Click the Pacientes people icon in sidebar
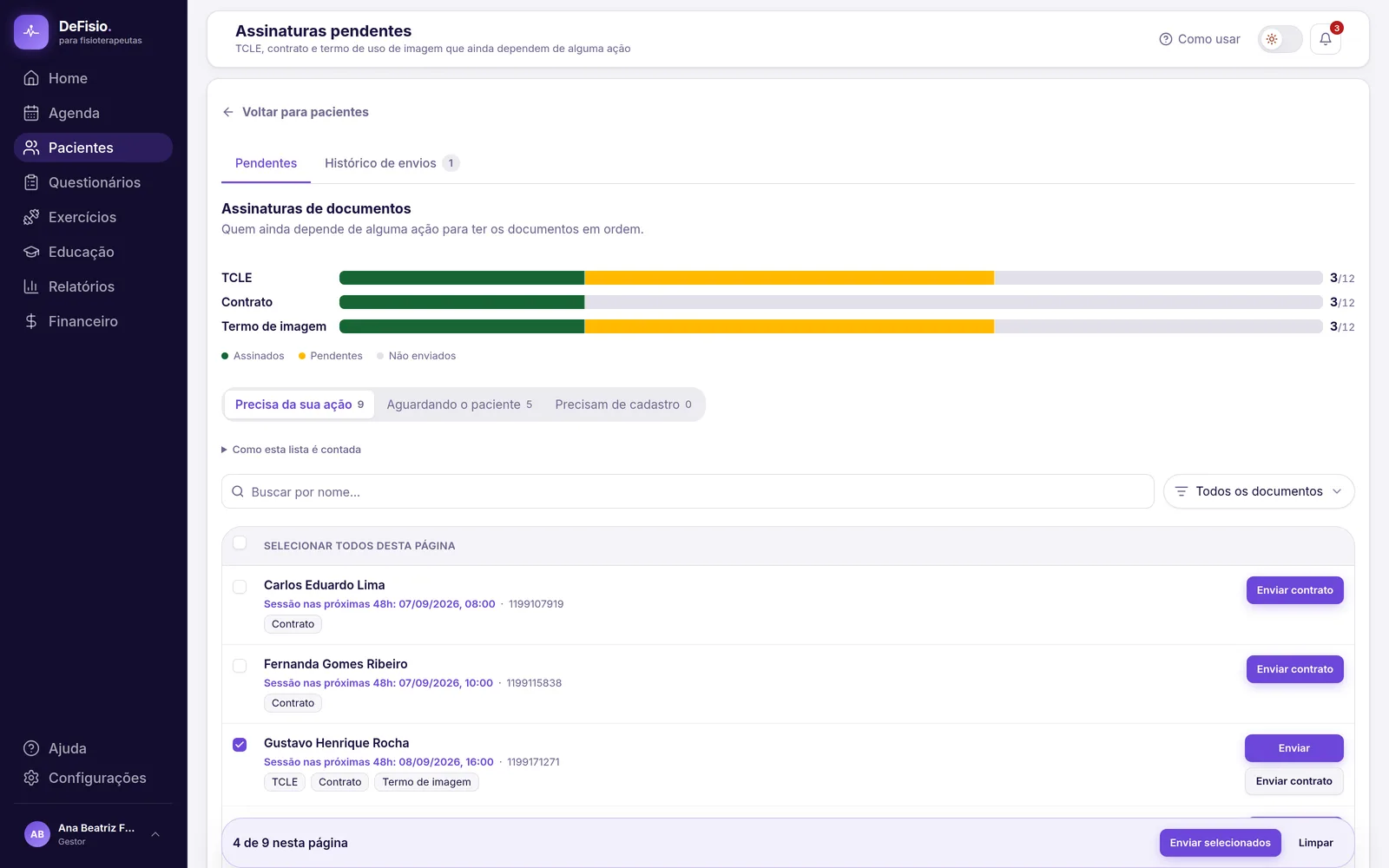The height and width of the screenshot is (868, 1389). pos(31,148)
